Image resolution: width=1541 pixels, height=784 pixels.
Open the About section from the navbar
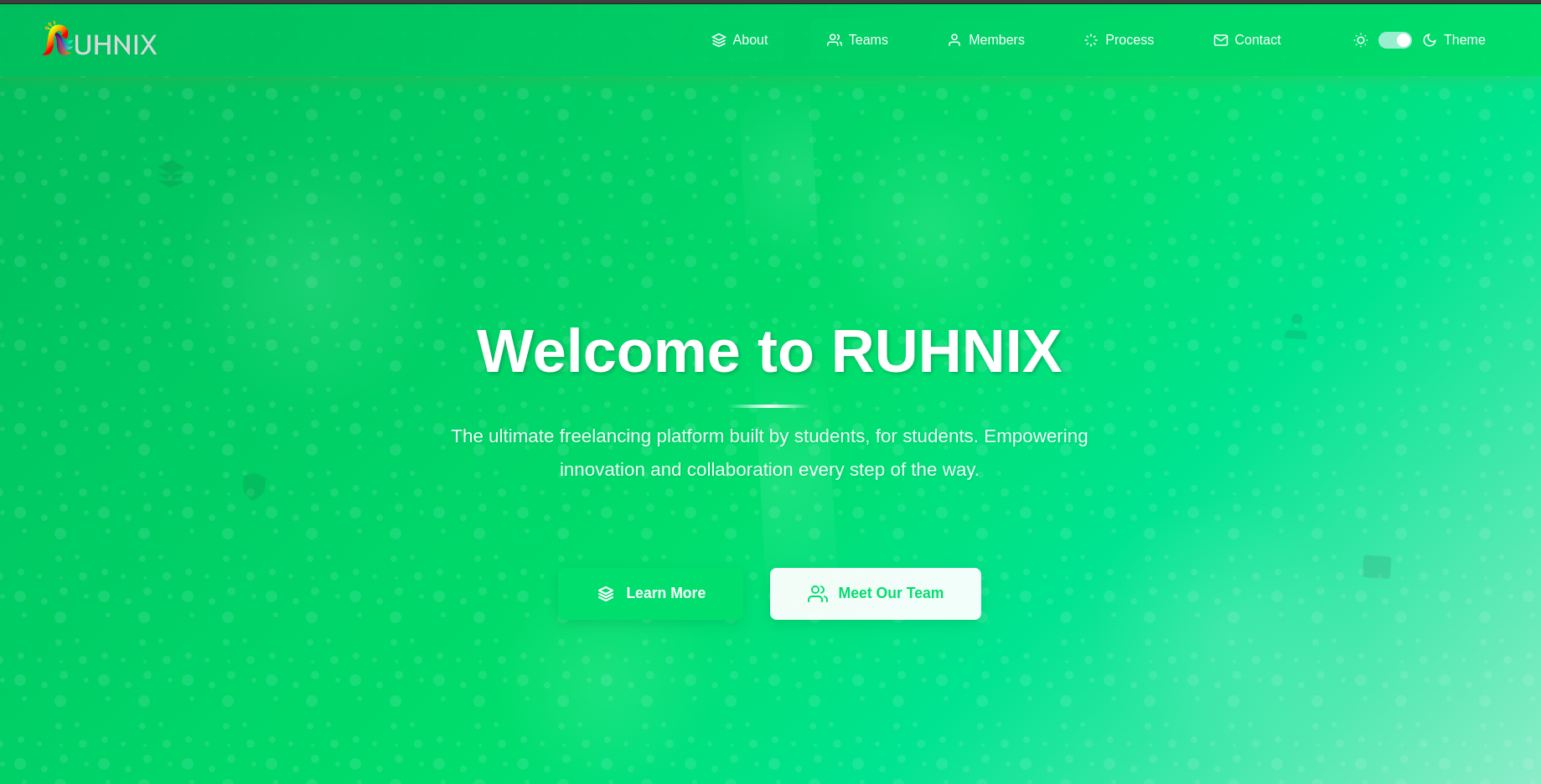click(750, 39)
